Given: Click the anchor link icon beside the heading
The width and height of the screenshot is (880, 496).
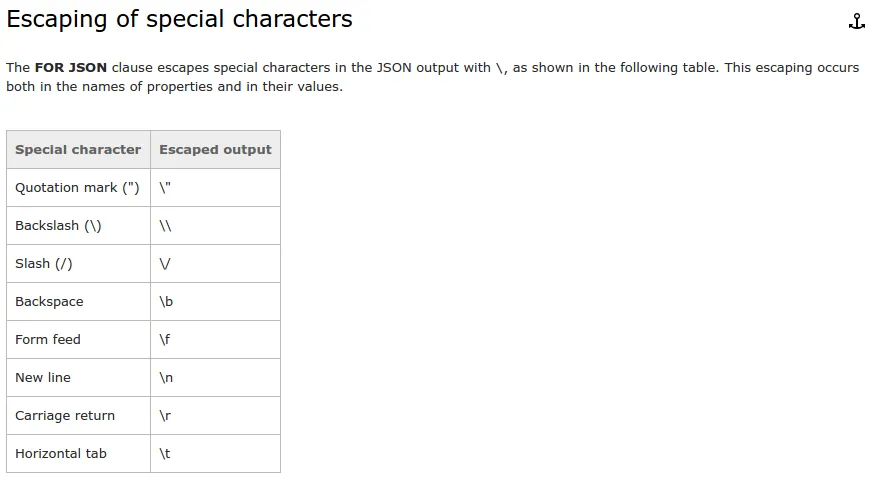Looking at the screenshot, I should pyautogui.click(x=856, y=21).
